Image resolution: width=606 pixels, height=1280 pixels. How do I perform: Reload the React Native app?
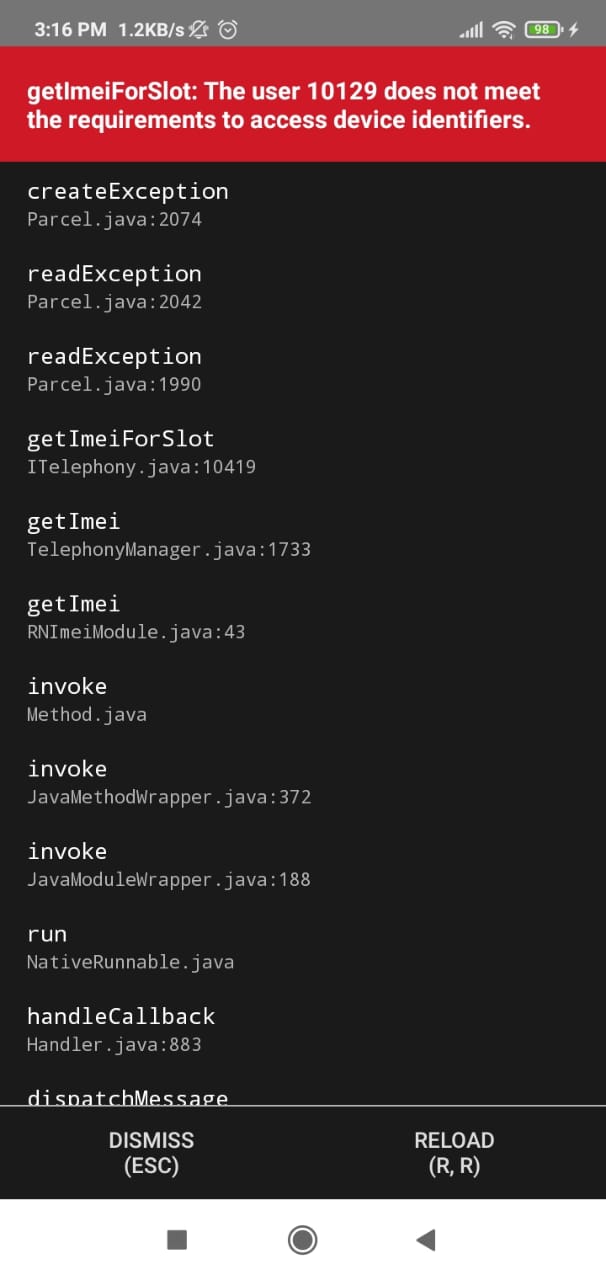454,1153
